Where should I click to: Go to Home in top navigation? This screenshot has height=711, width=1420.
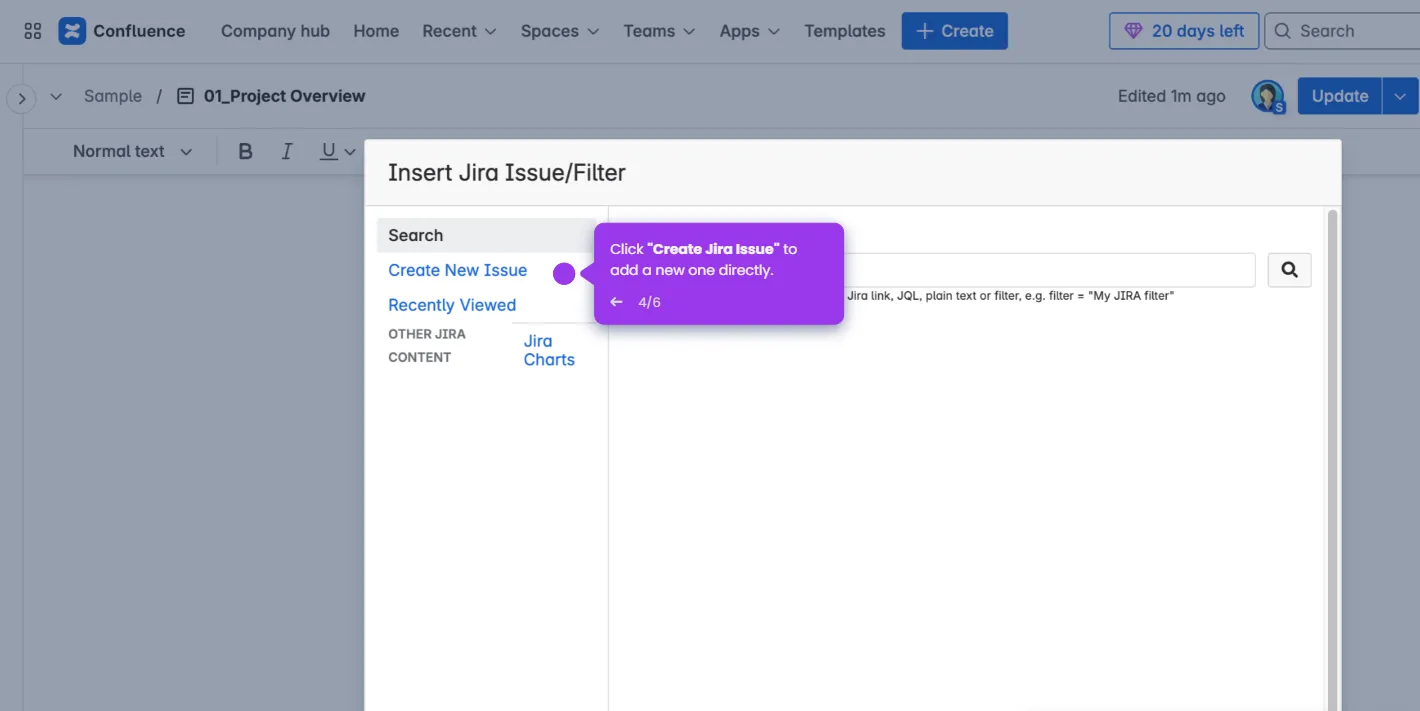pyautogui.click(x=376, y=31)
